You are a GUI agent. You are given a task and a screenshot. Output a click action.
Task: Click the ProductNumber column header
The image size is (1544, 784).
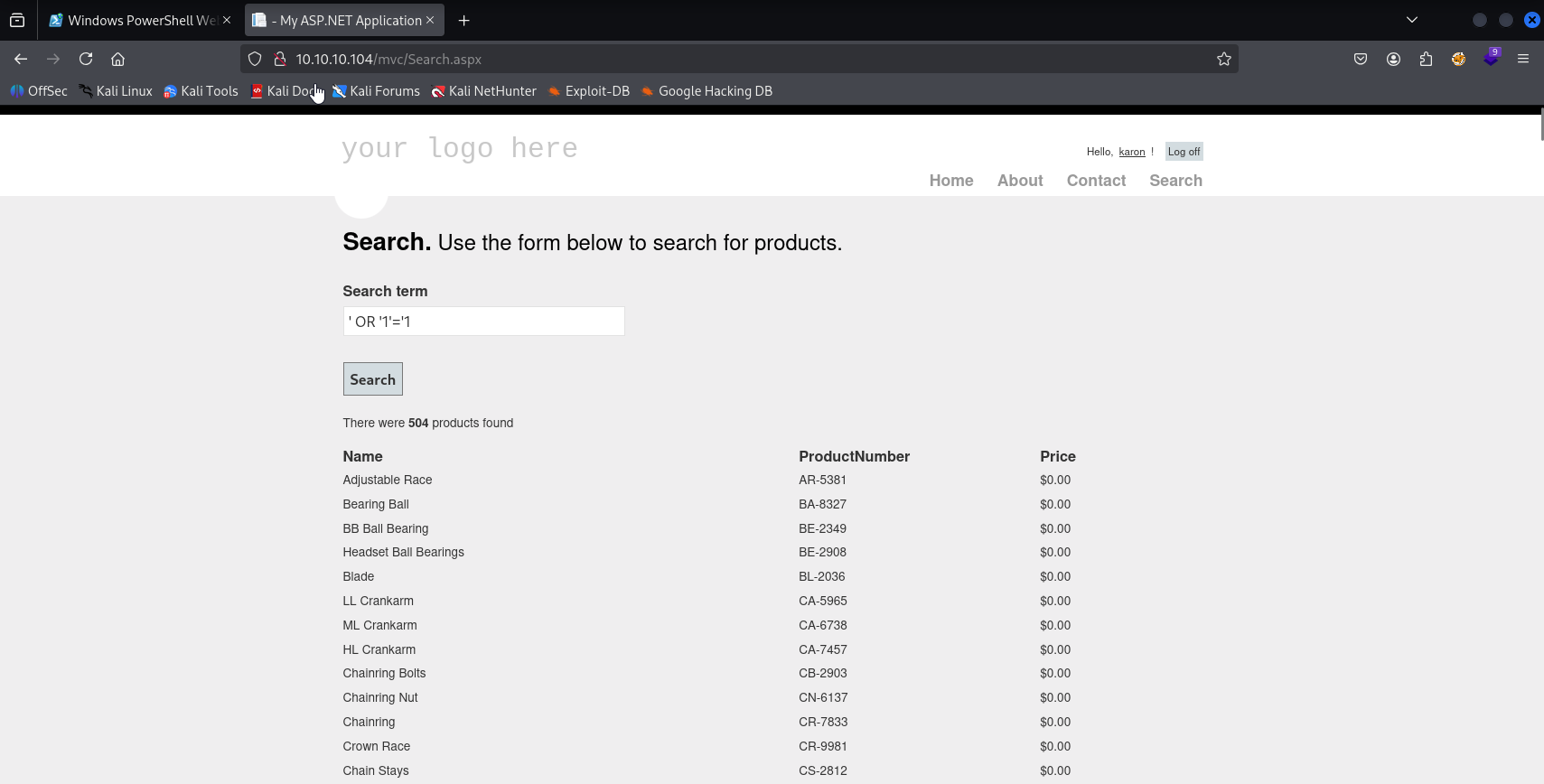coord(854,456)
